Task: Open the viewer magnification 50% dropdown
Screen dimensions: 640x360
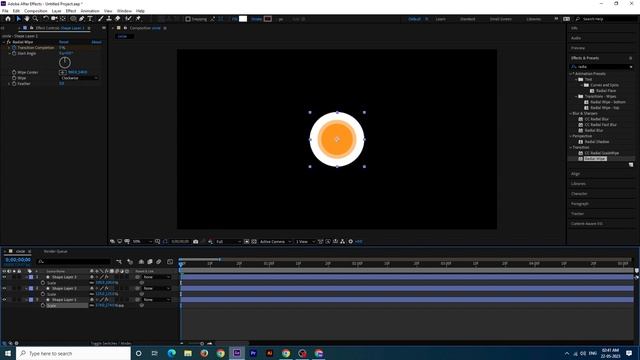Action: point(142,242)
